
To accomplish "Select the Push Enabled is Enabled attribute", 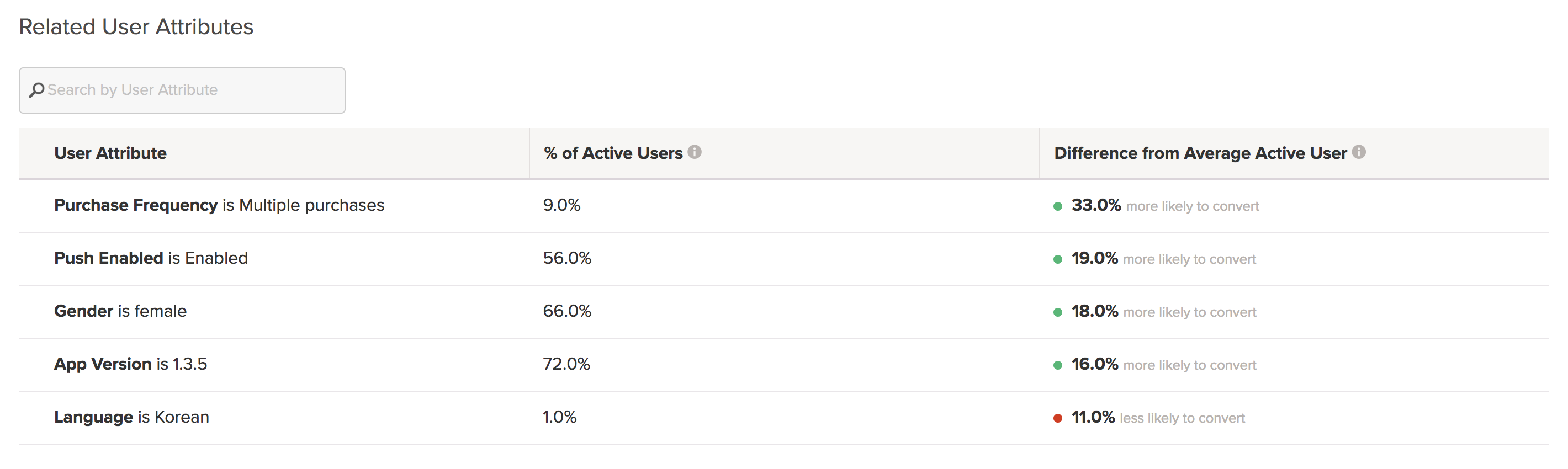I will pos(151,259).
